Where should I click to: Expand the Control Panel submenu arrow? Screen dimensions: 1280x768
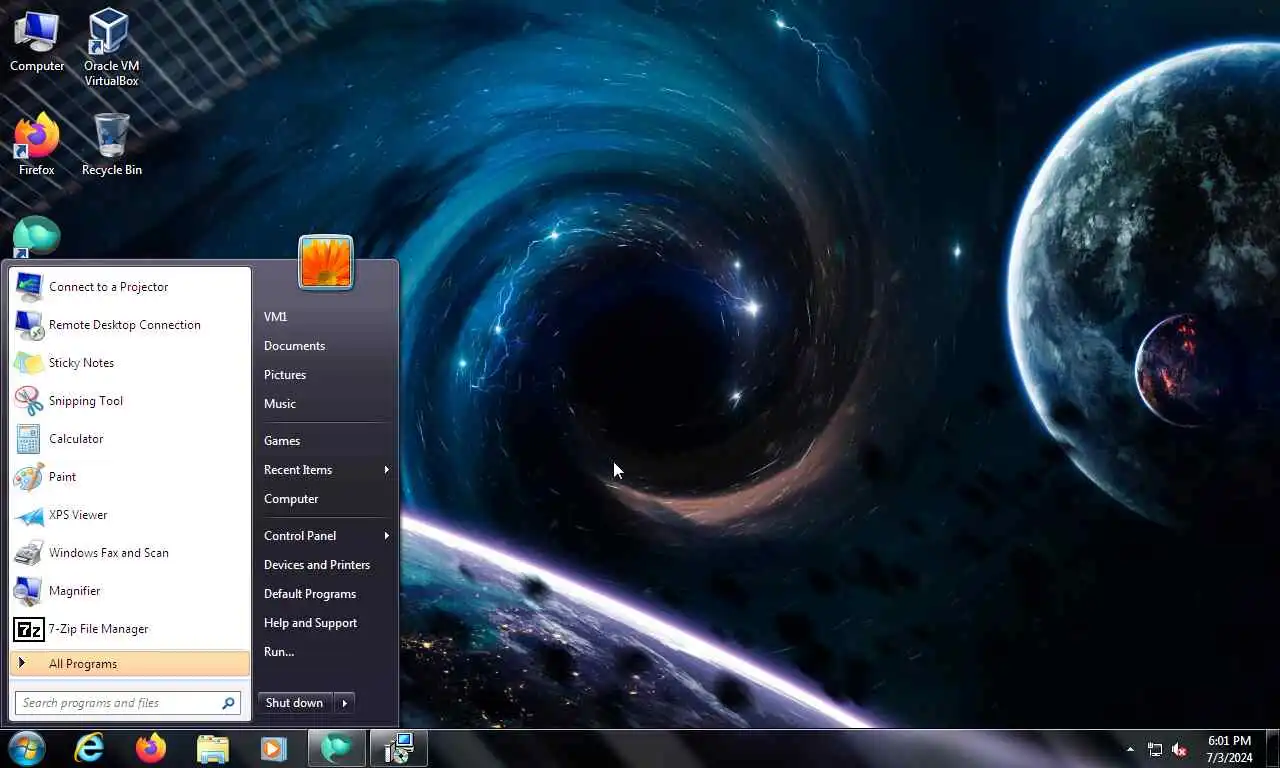386,536
